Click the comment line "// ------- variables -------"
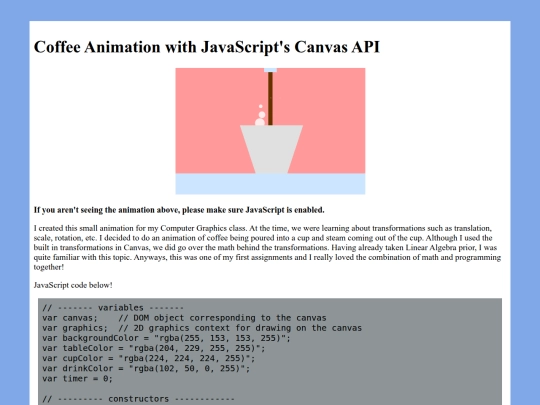This screenshot has height=405, width=540. tap(113, 308)
